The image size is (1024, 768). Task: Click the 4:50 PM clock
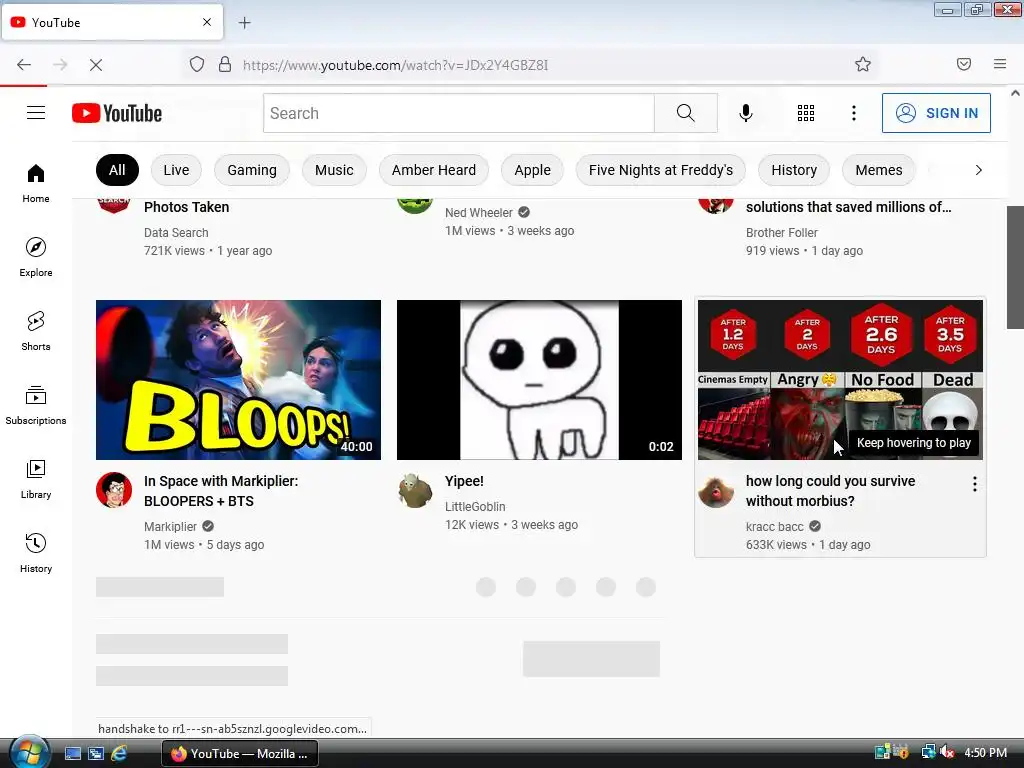click(x=985, y=752)
